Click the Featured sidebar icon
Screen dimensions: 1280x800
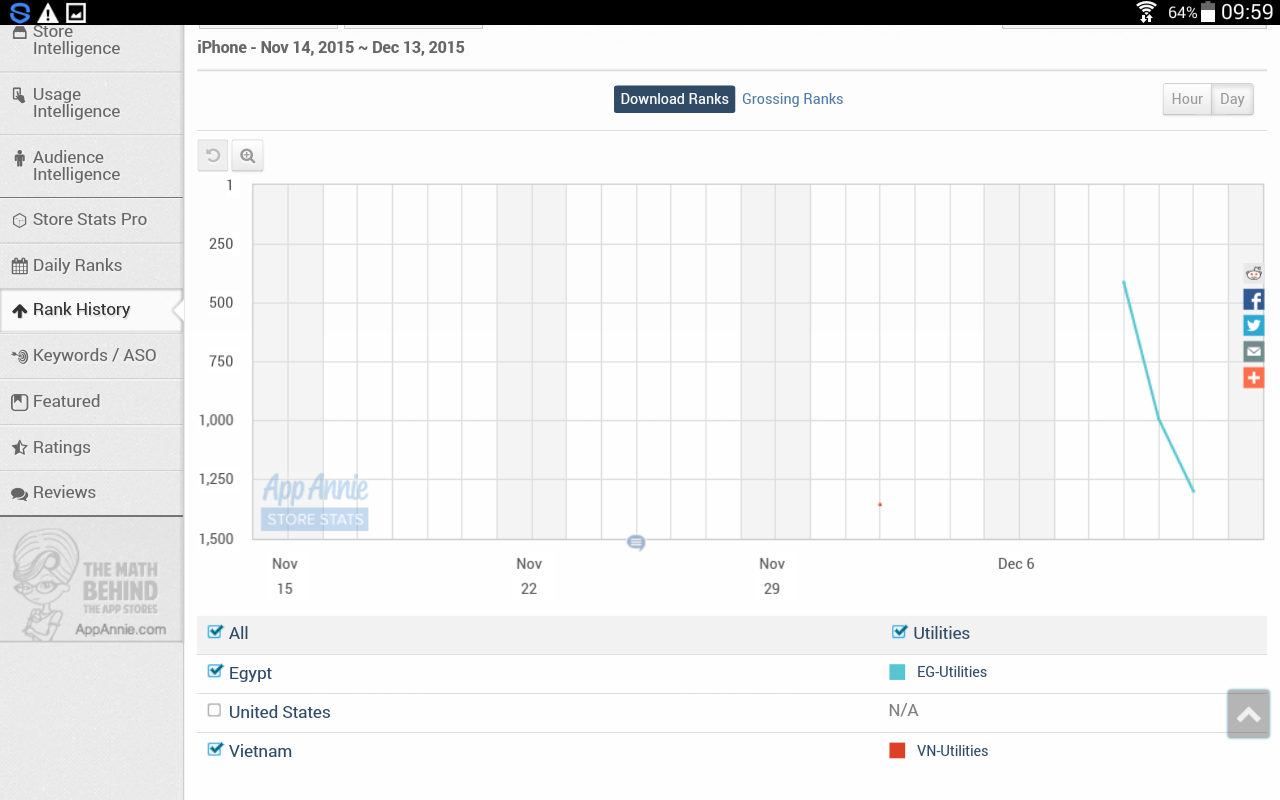[19, 402]
